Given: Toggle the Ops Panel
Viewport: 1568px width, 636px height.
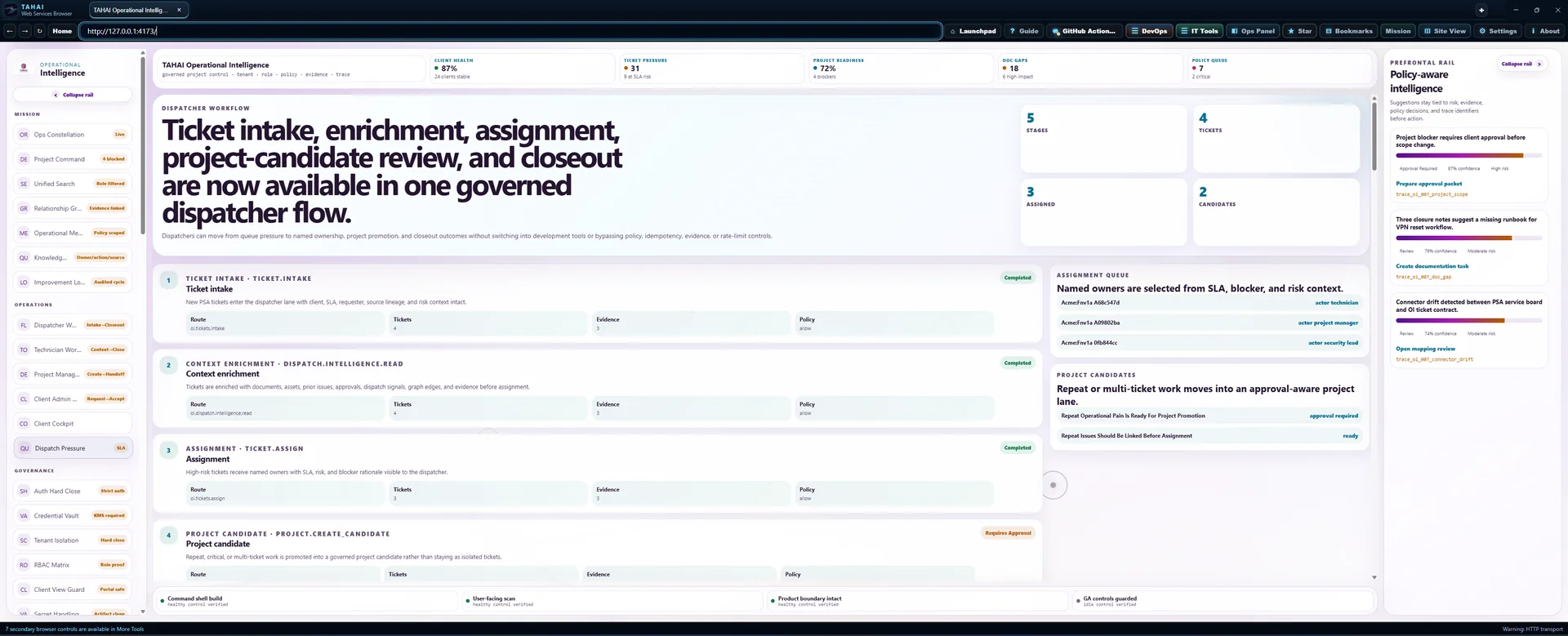Looking at the screenshot, I should point(1253,31).
